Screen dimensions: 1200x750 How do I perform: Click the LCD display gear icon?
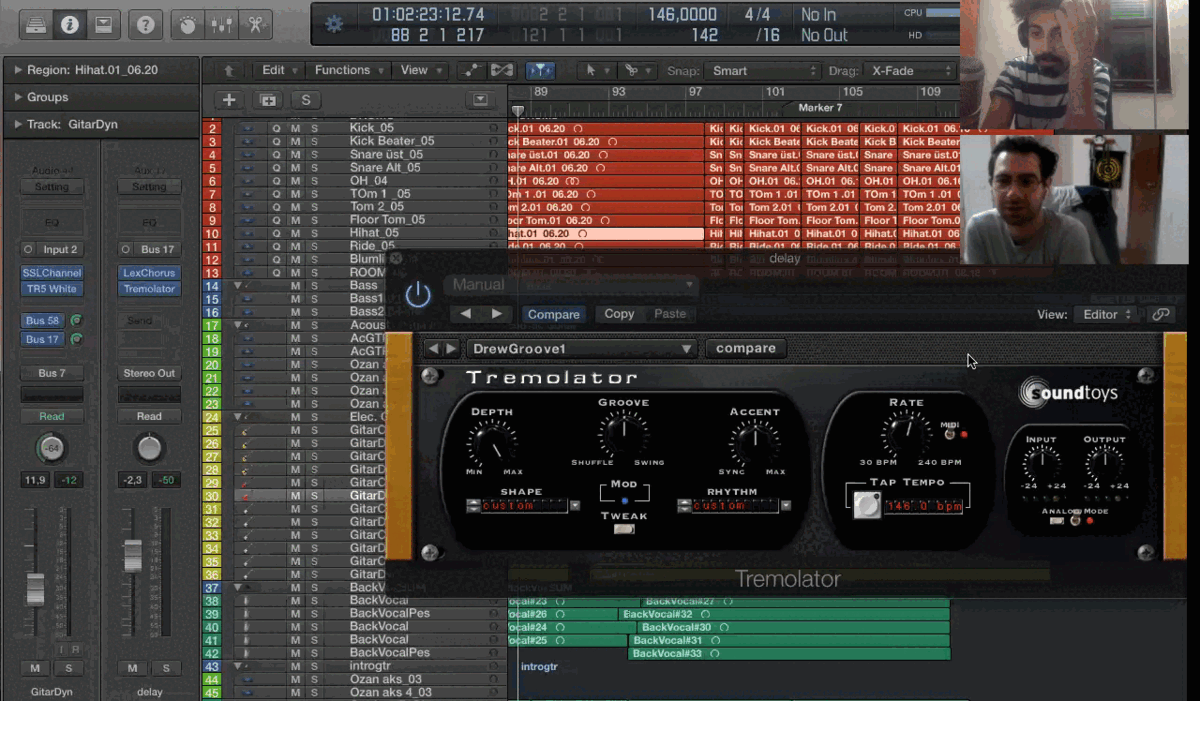(334, 25)
